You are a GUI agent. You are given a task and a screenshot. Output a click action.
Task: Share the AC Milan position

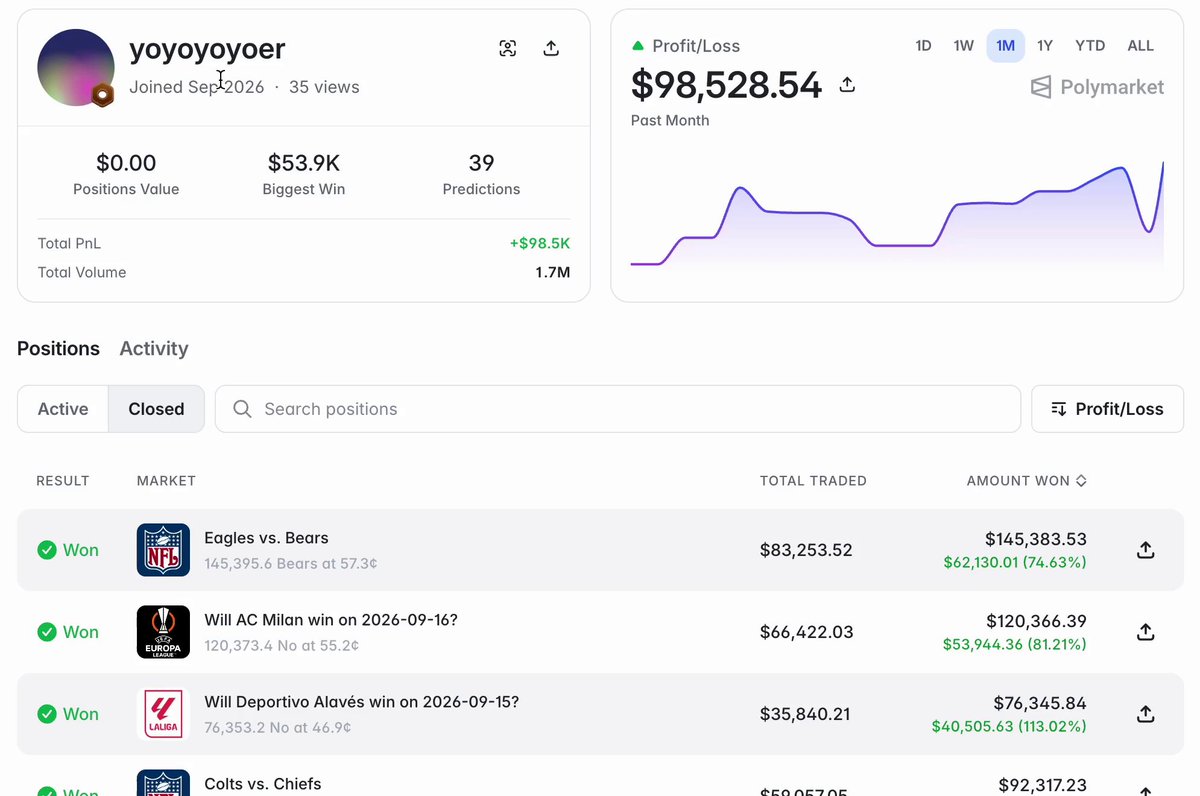coord(1146,632)
